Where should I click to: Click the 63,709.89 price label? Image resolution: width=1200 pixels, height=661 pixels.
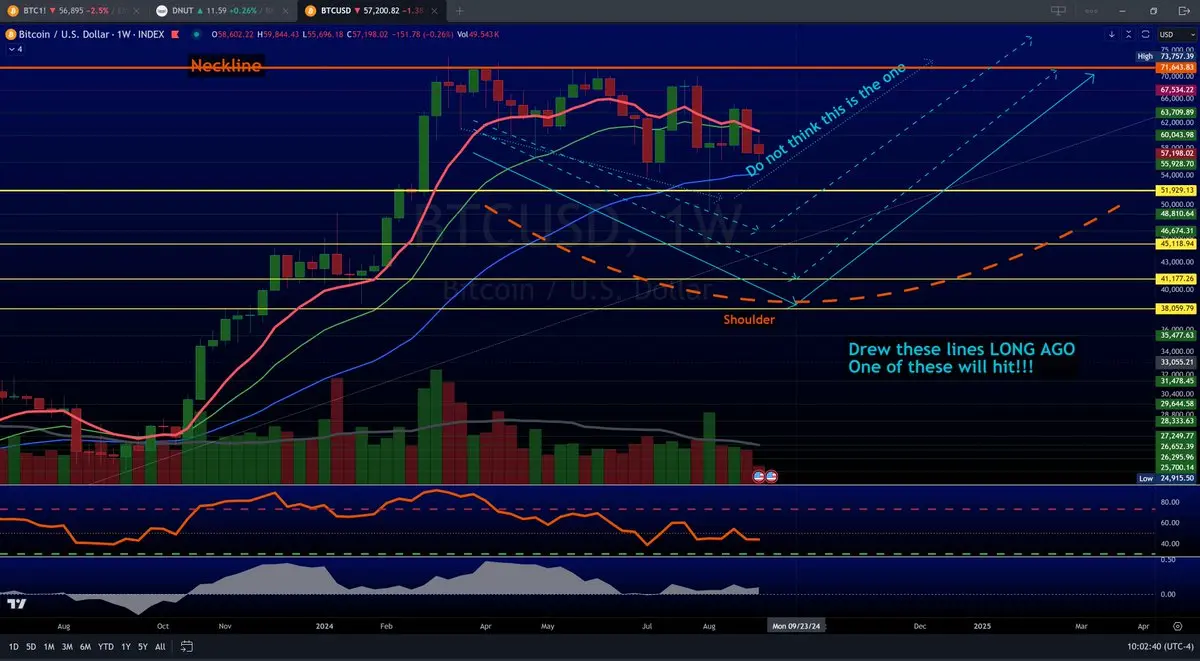coord(1176,112)
